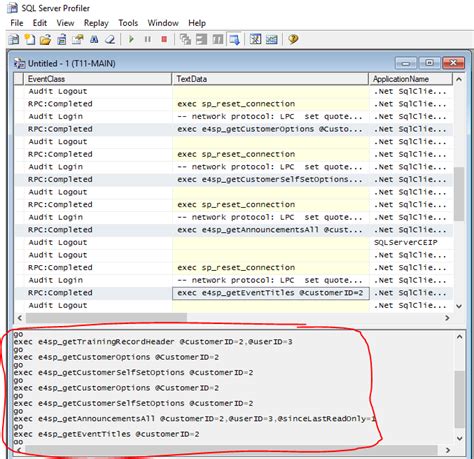Open the Replay menu
The width and height of the screenshot is (474, 459).
(x=96, y=23)
